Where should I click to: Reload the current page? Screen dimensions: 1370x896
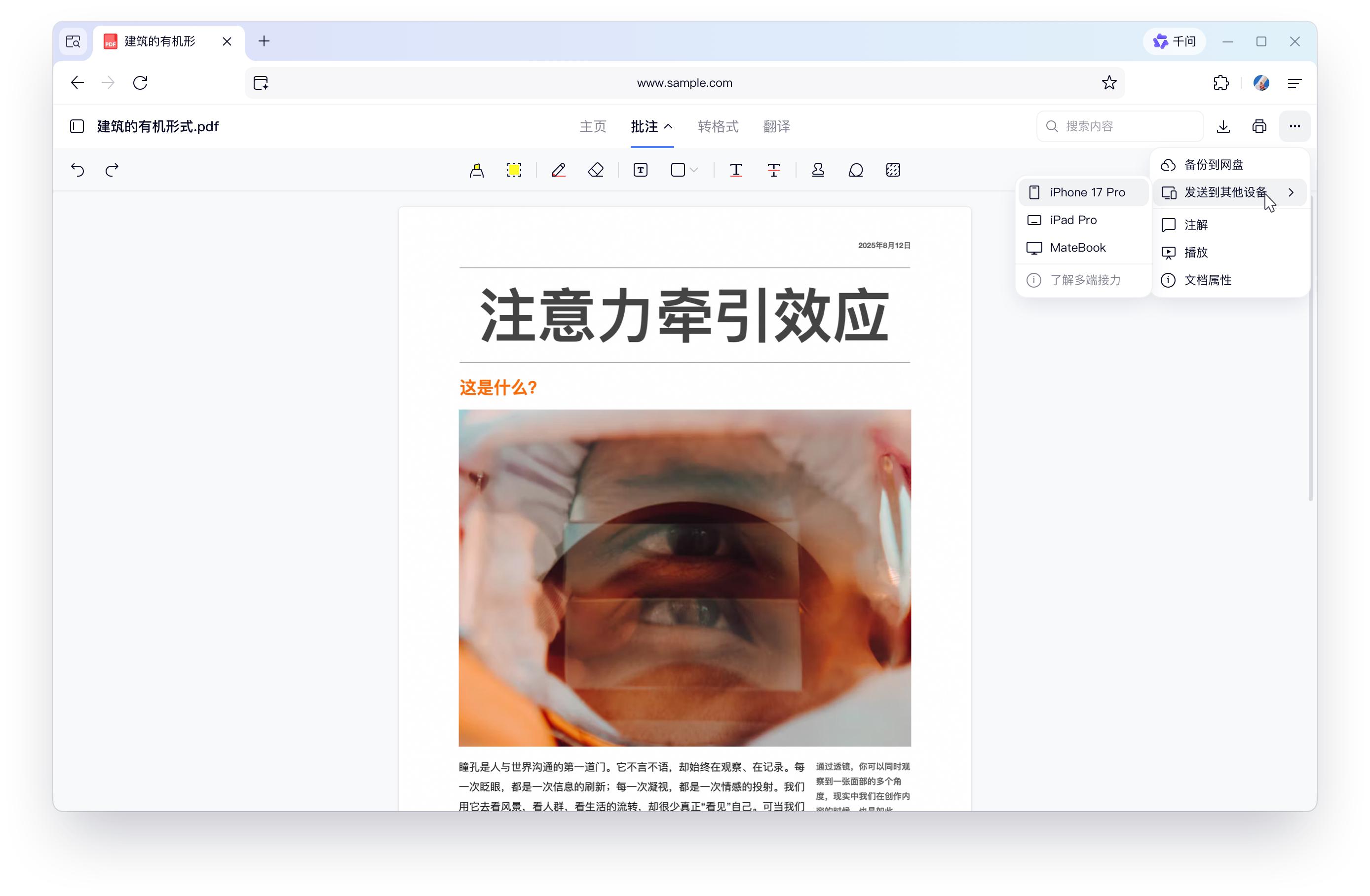pyautogui.click(x=141, y=83)
